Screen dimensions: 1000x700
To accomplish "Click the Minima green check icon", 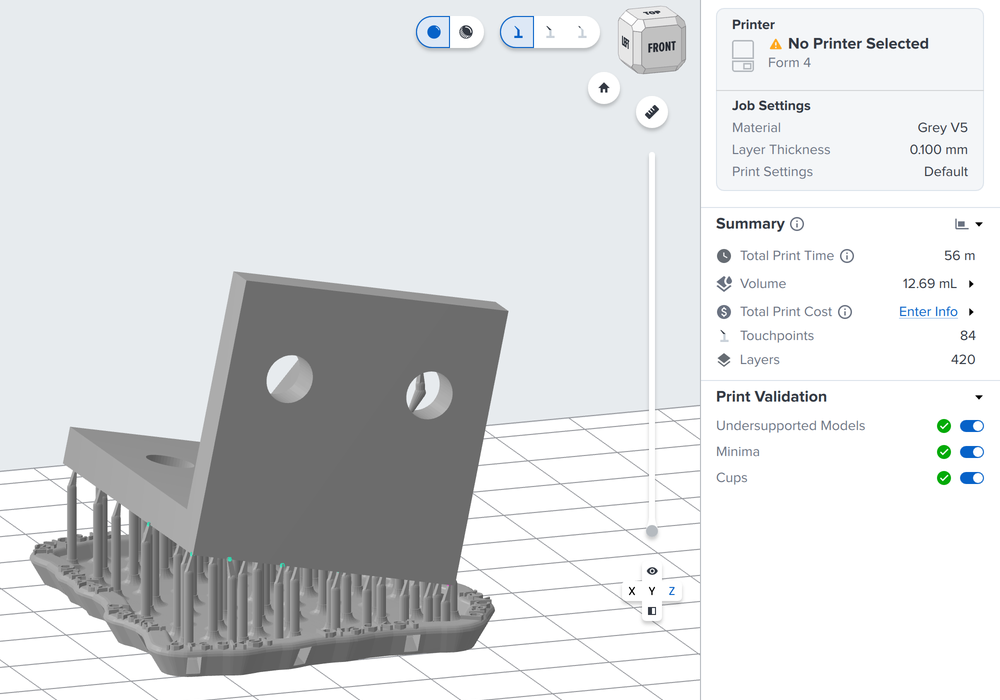I will 944,452.
